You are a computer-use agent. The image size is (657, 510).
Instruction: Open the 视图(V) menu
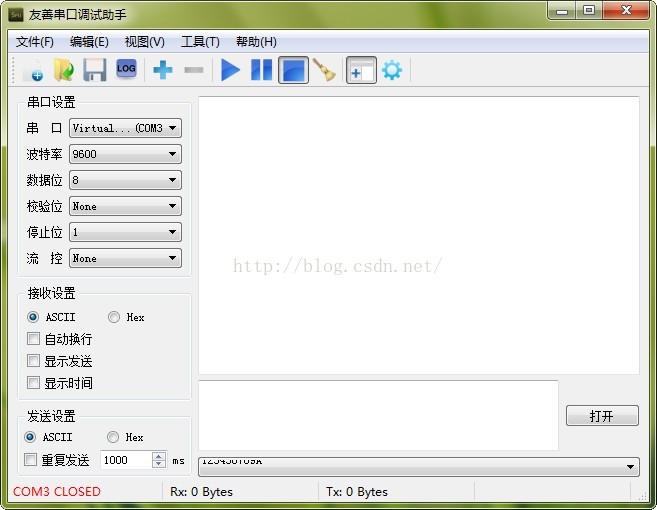tap(145, 42)
